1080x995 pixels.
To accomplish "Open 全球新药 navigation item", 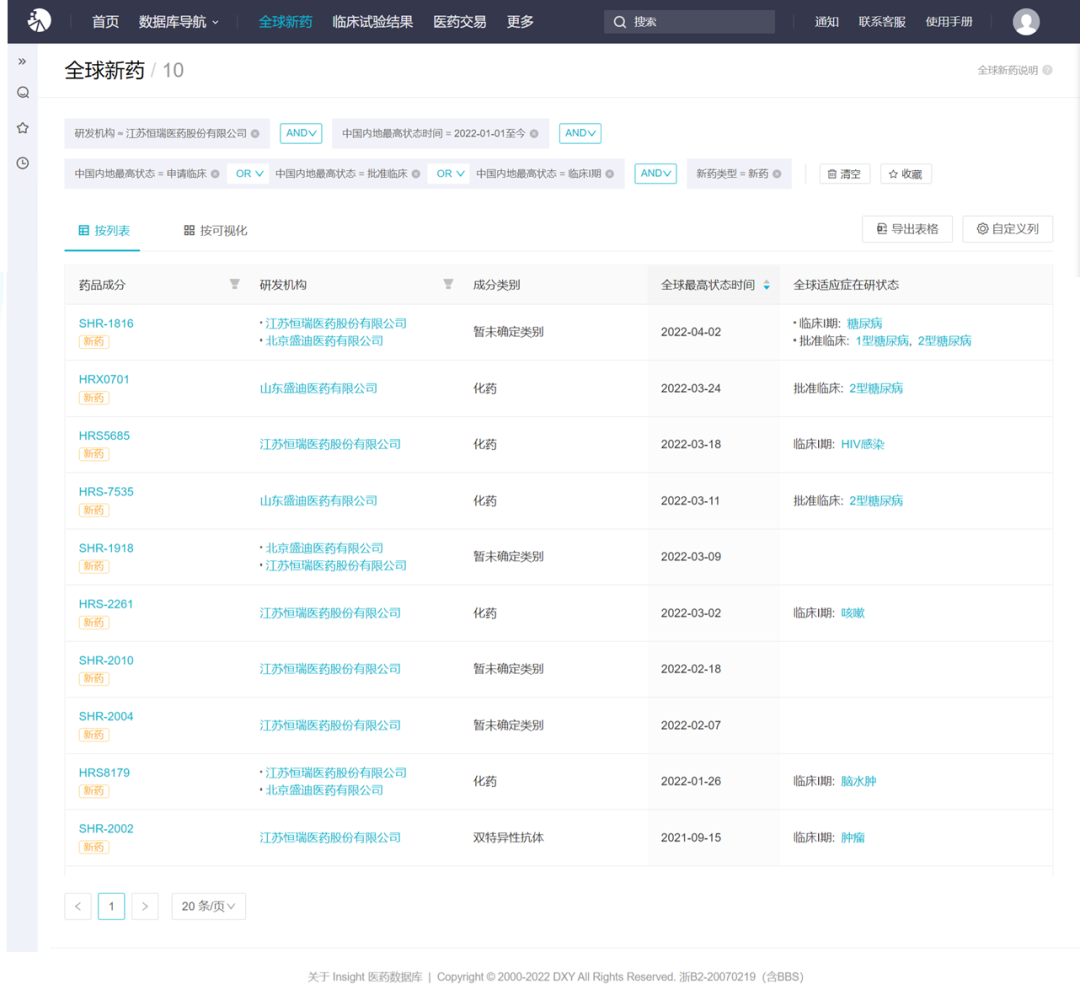I will pyautogui.click(x=285, y=22).
